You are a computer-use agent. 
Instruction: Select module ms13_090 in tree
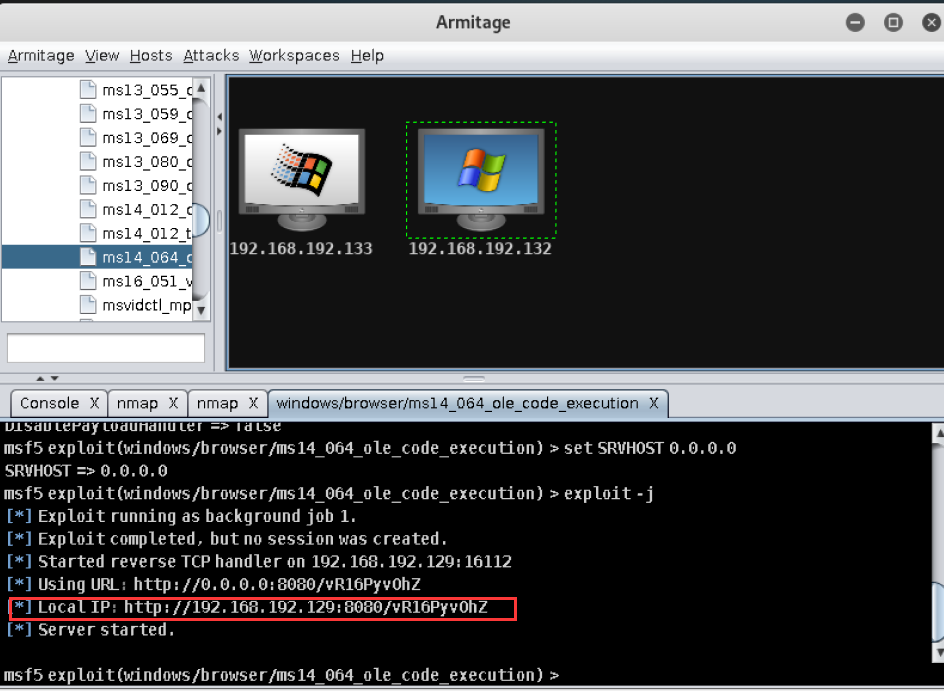click(x=147, y=185)
